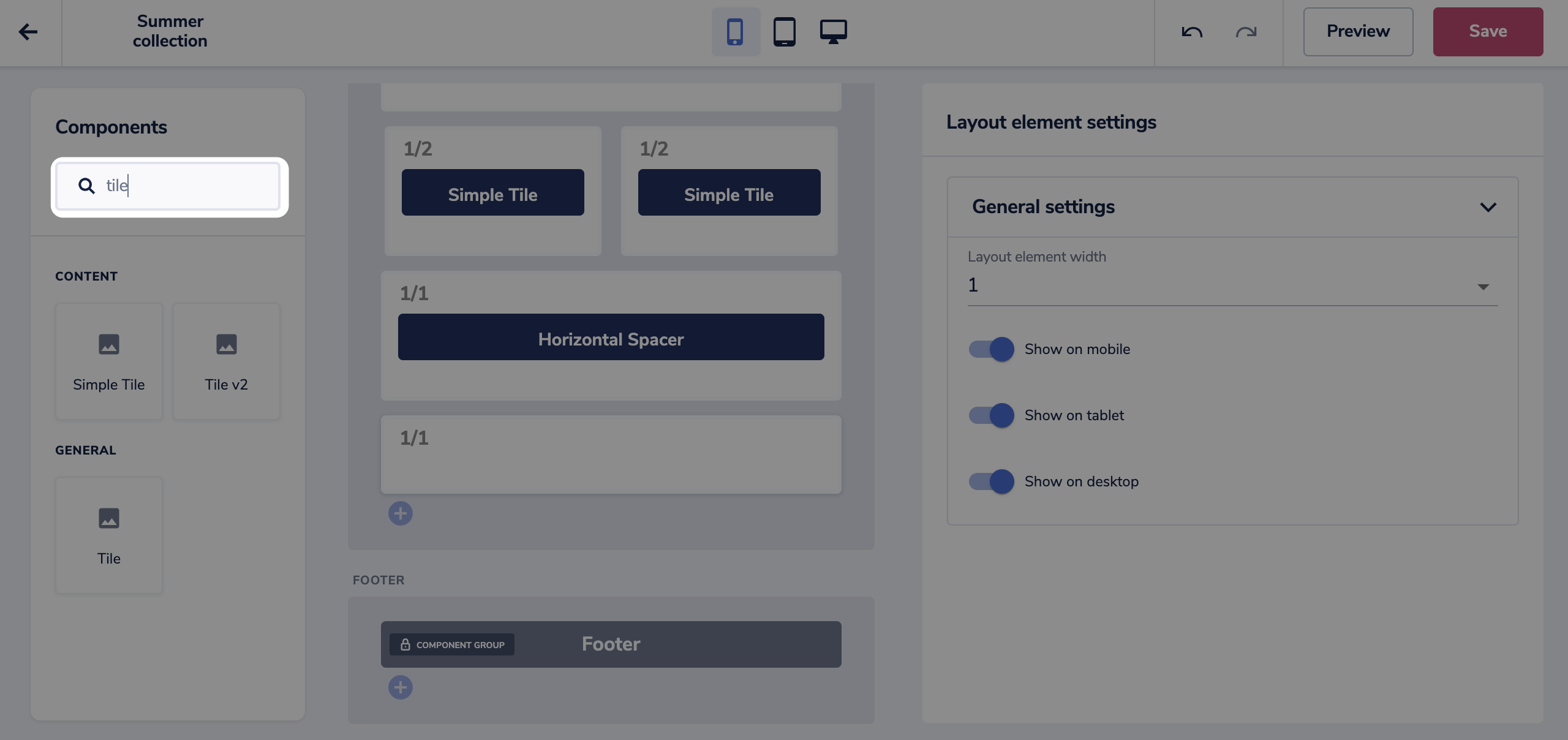
Task: Add an element below the Footer
Action: (x=401, y=687)
